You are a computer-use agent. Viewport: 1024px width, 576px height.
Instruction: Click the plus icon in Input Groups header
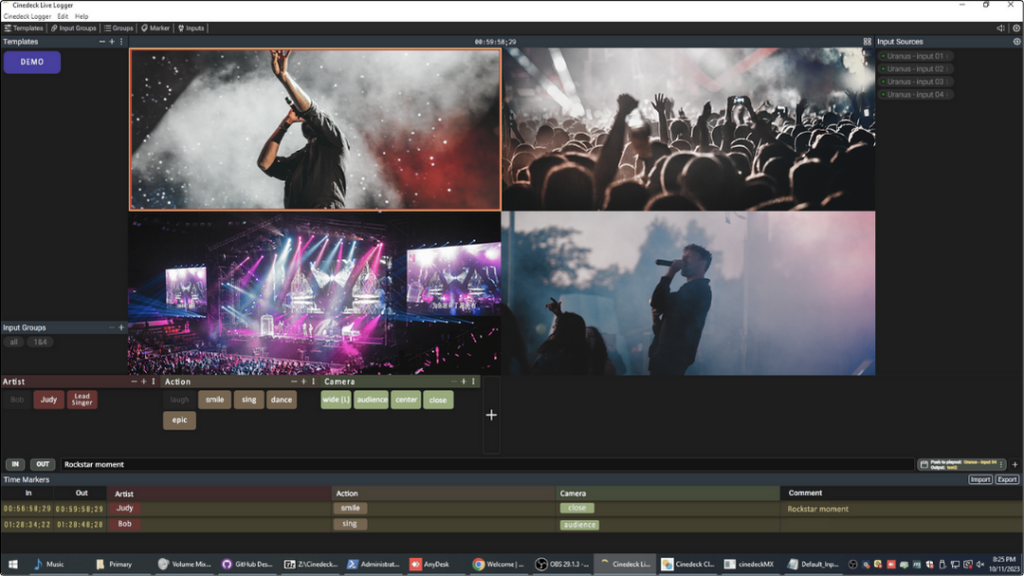(121, 327)
